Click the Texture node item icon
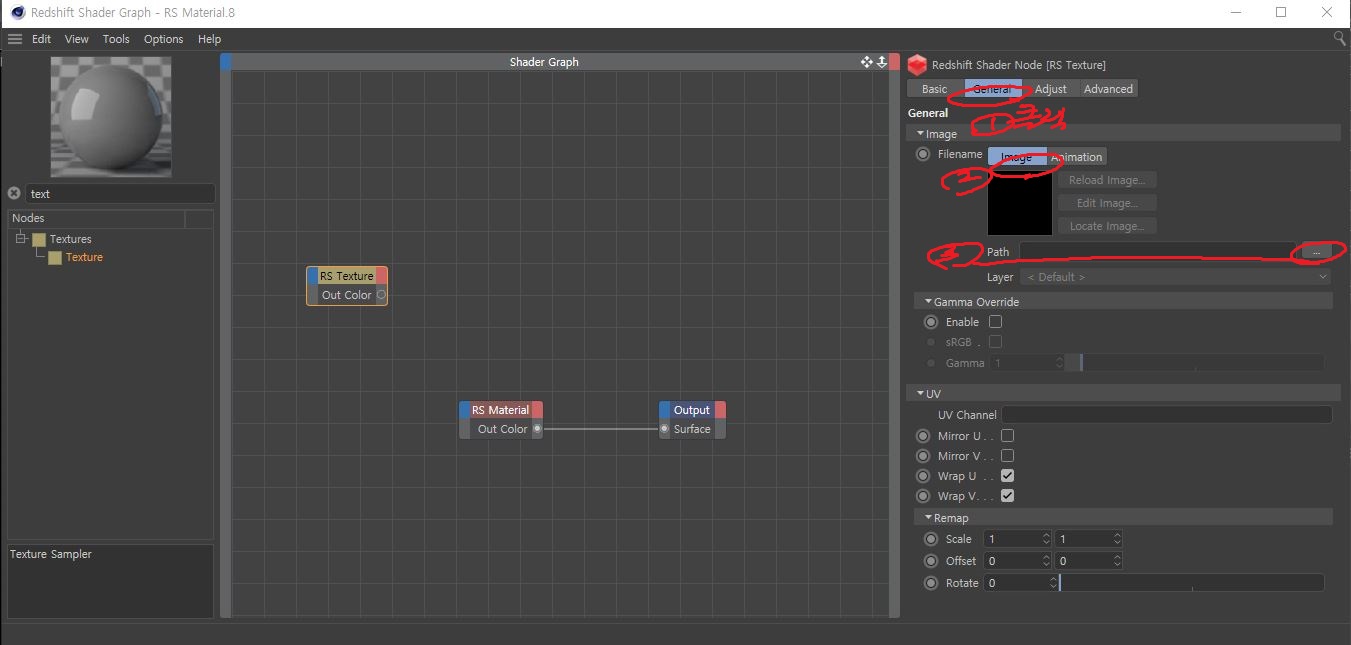 point(55,257)
